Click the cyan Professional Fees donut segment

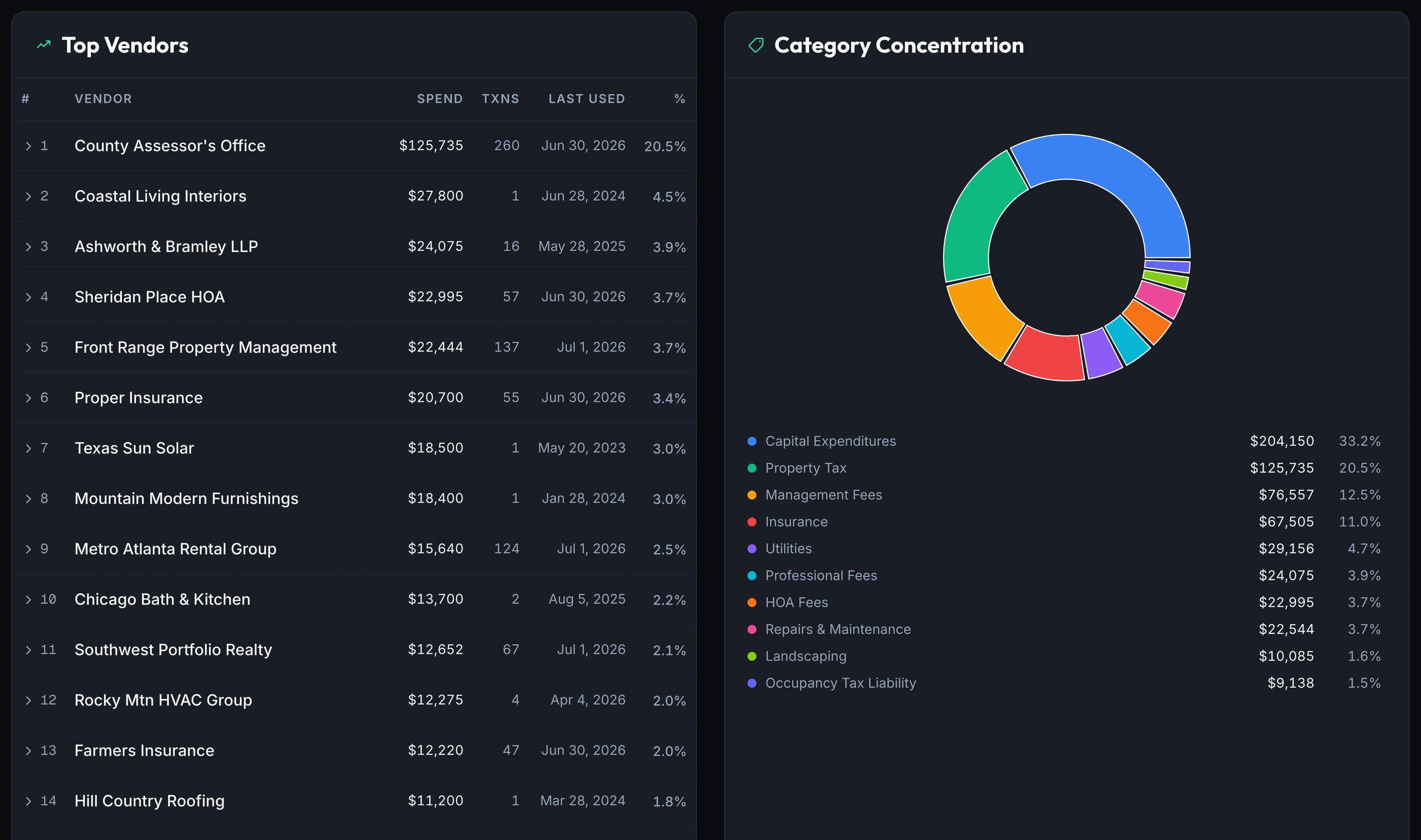(1129, 340)
